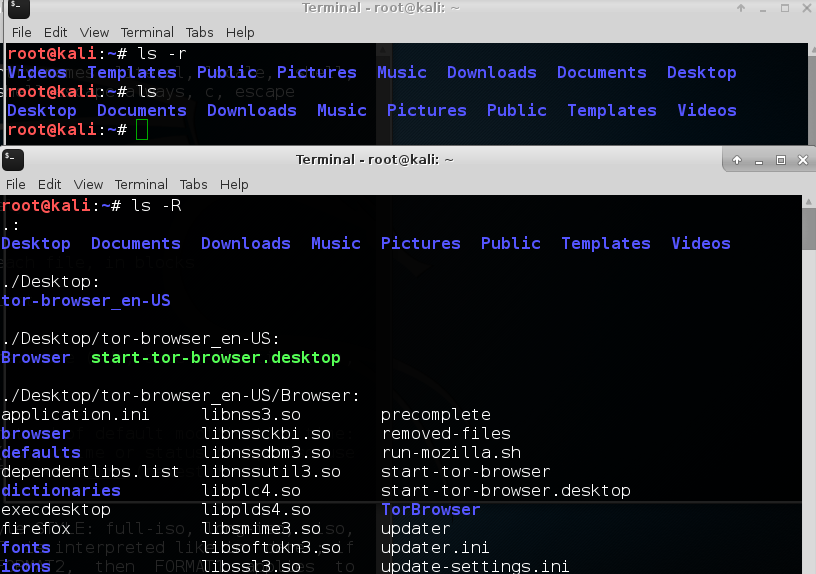Maximize the front terminal window
816x574 pixels.
point(781,160)
